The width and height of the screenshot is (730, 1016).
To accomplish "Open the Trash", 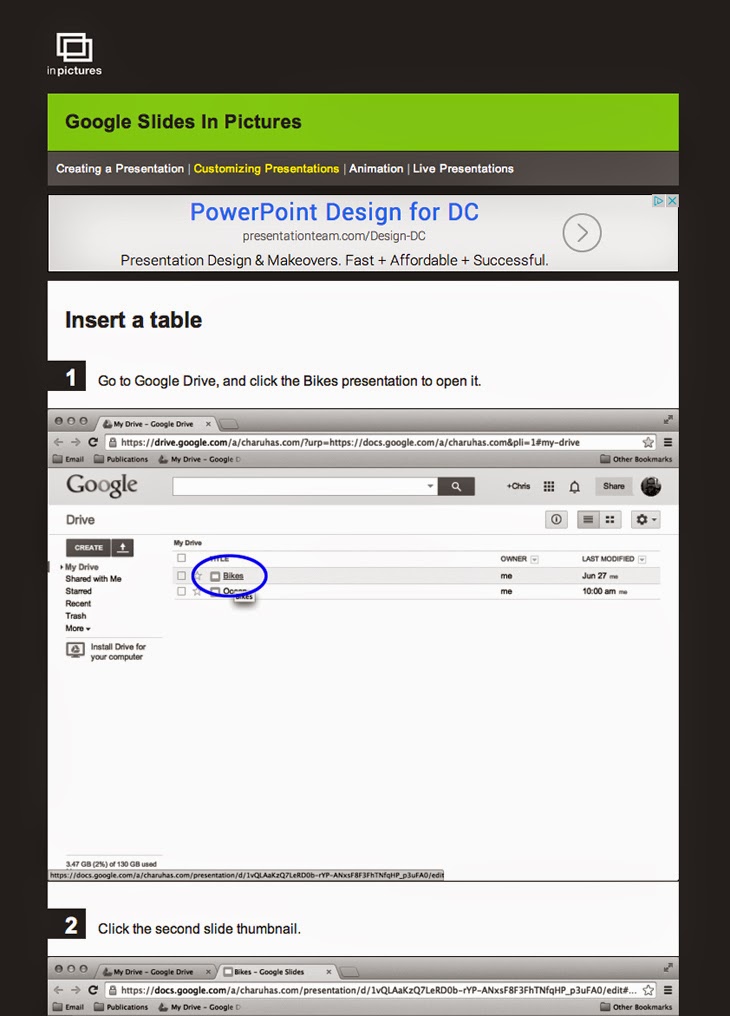I will point(75,616).
